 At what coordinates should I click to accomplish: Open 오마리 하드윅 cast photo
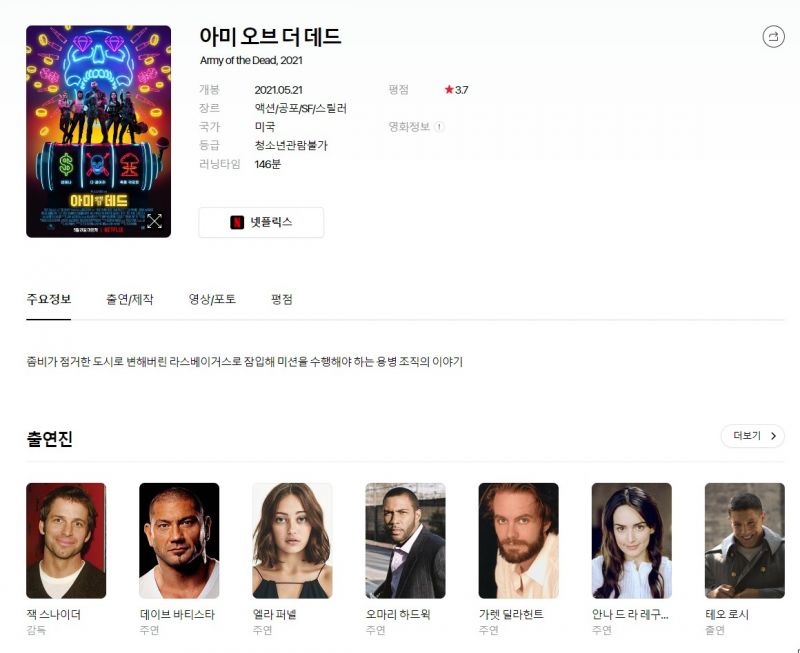[405, 540]
